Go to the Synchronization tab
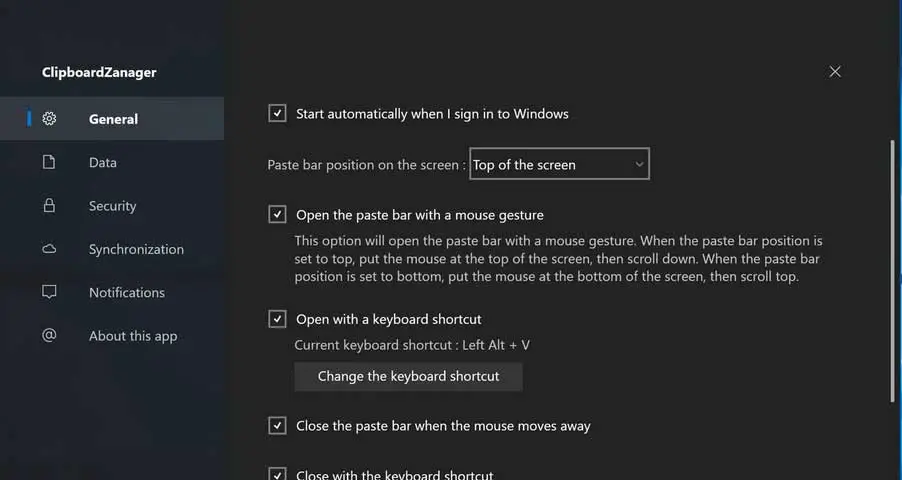902x480 pixels. click(136, 249)
